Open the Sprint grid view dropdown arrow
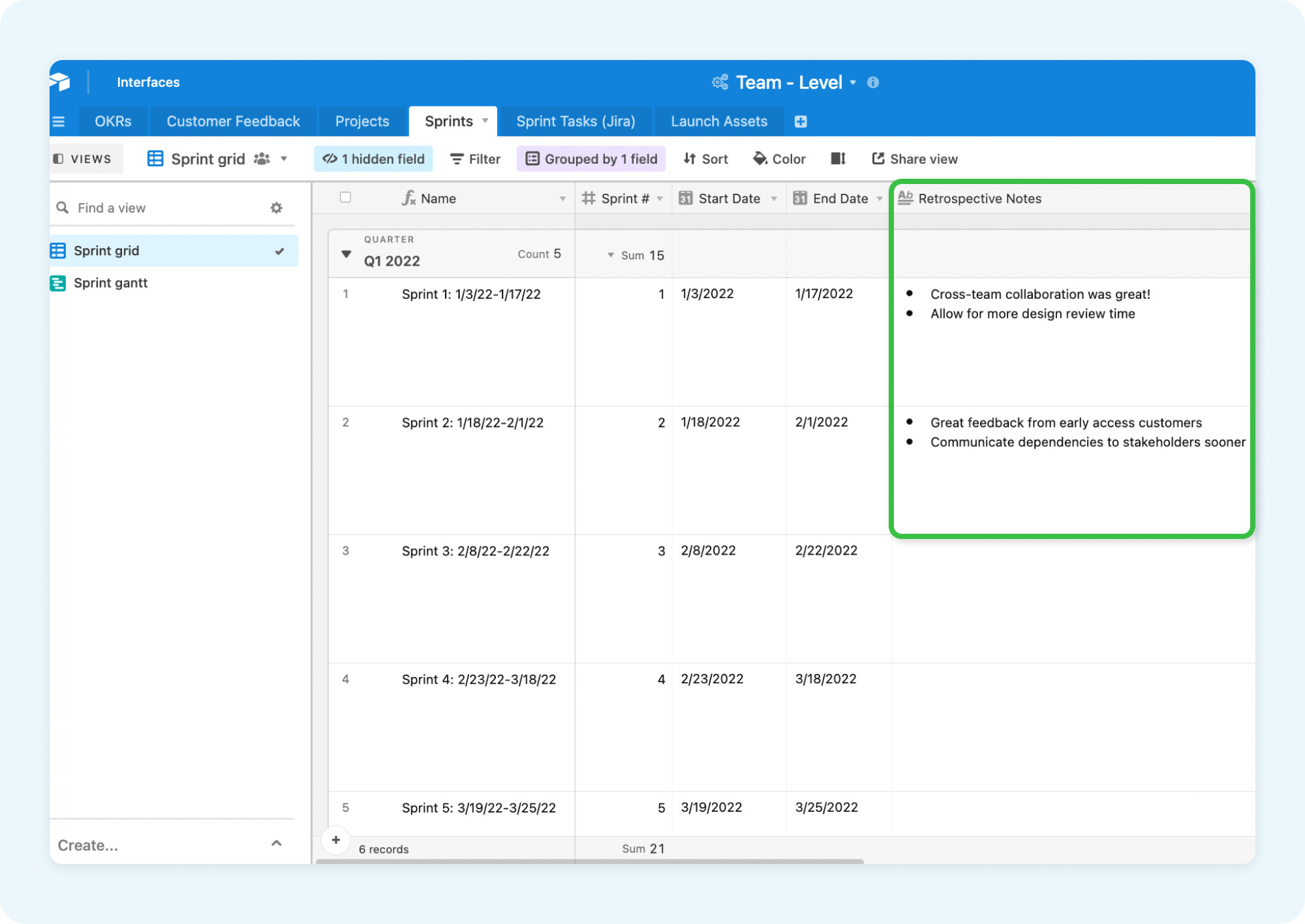The height and width of the screenshot is (924, 1305). [284, 159]
